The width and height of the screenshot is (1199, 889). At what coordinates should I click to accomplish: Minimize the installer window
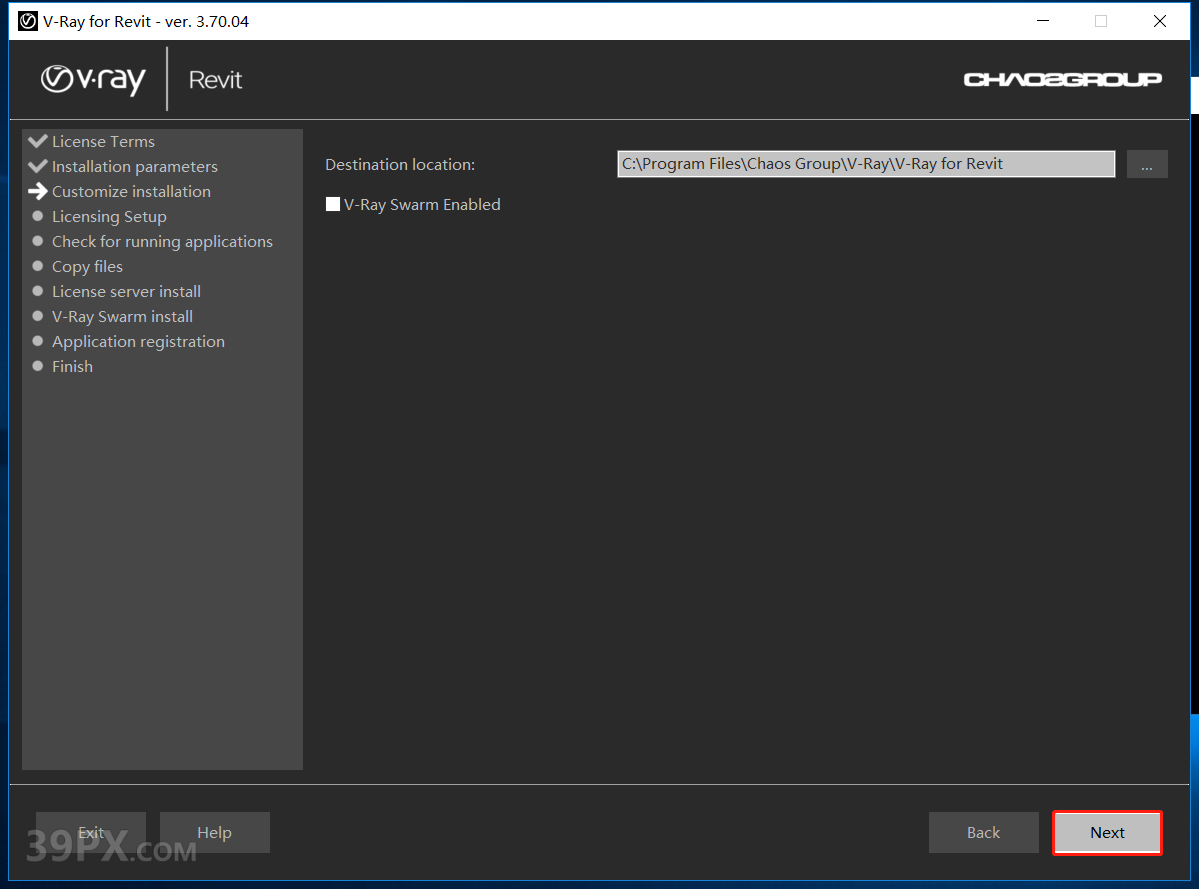click(1043, 21)
